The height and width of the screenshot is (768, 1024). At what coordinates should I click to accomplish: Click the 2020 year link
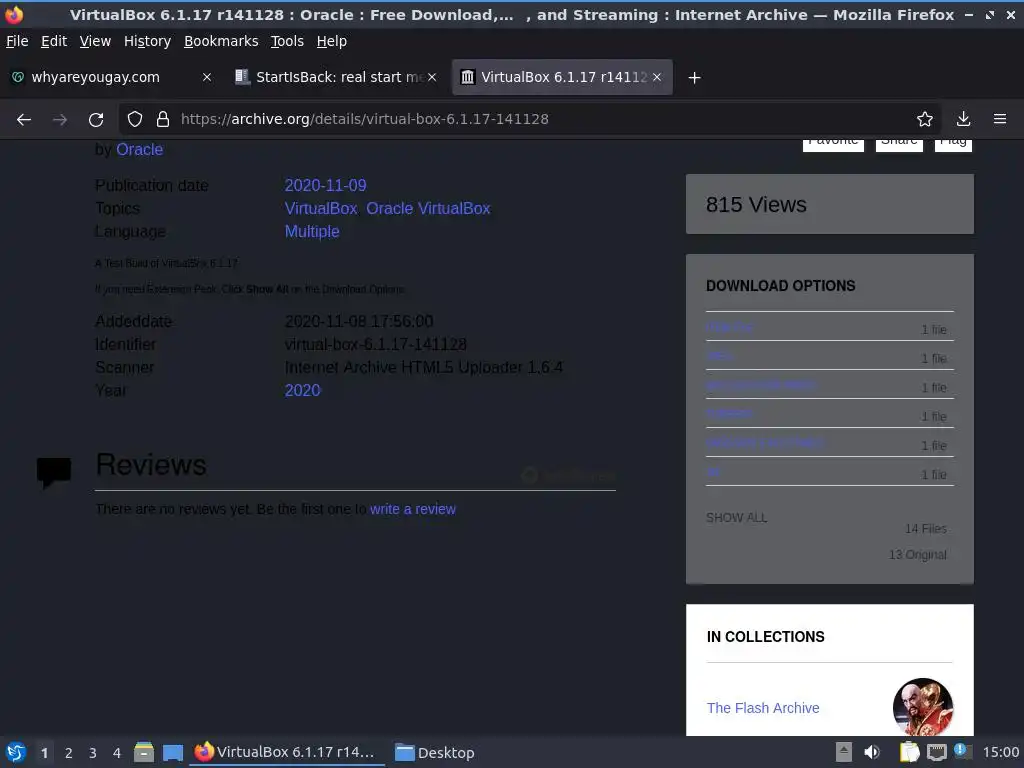tap(303, 390)
